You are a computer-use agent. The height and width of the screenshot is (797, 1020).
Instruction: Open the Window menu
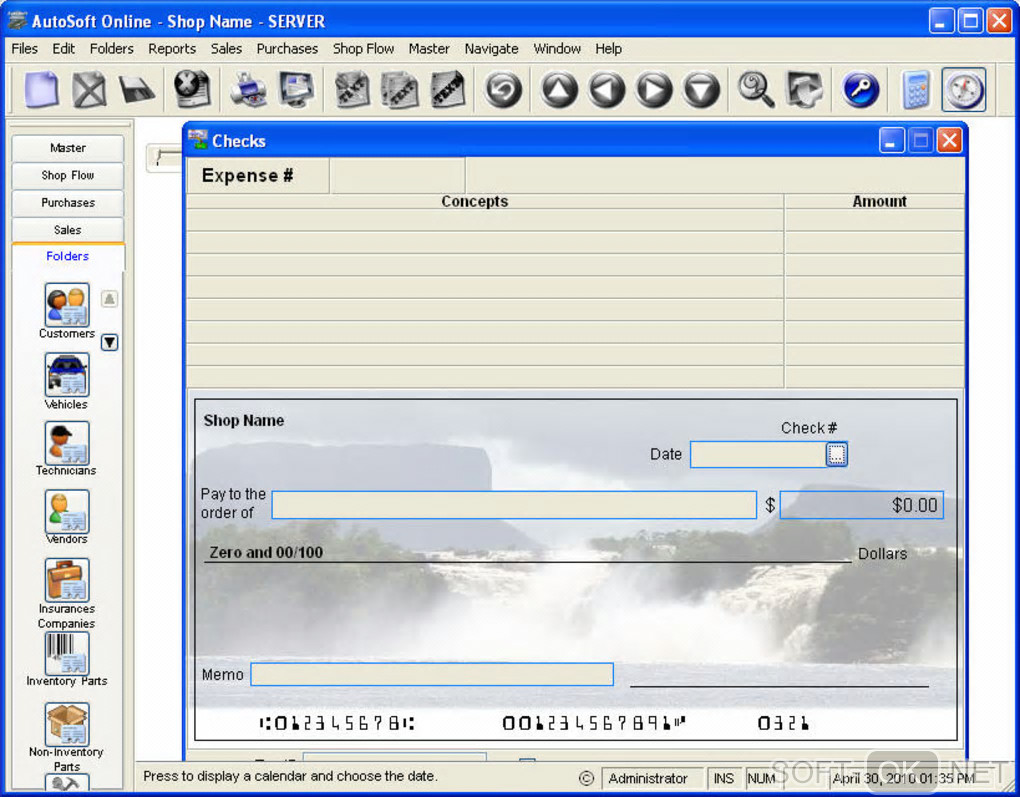coord(557,49)
